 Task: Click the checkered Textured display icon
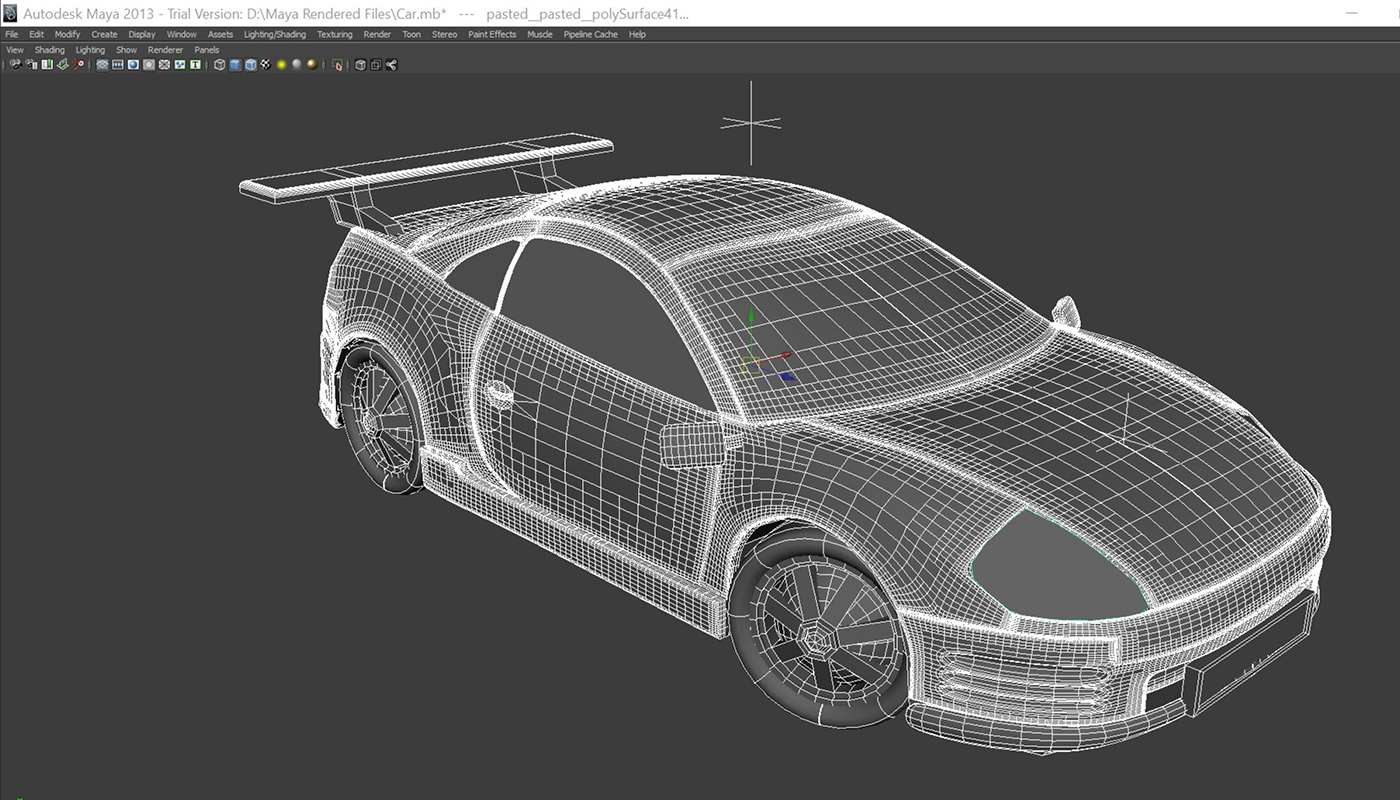266,65
